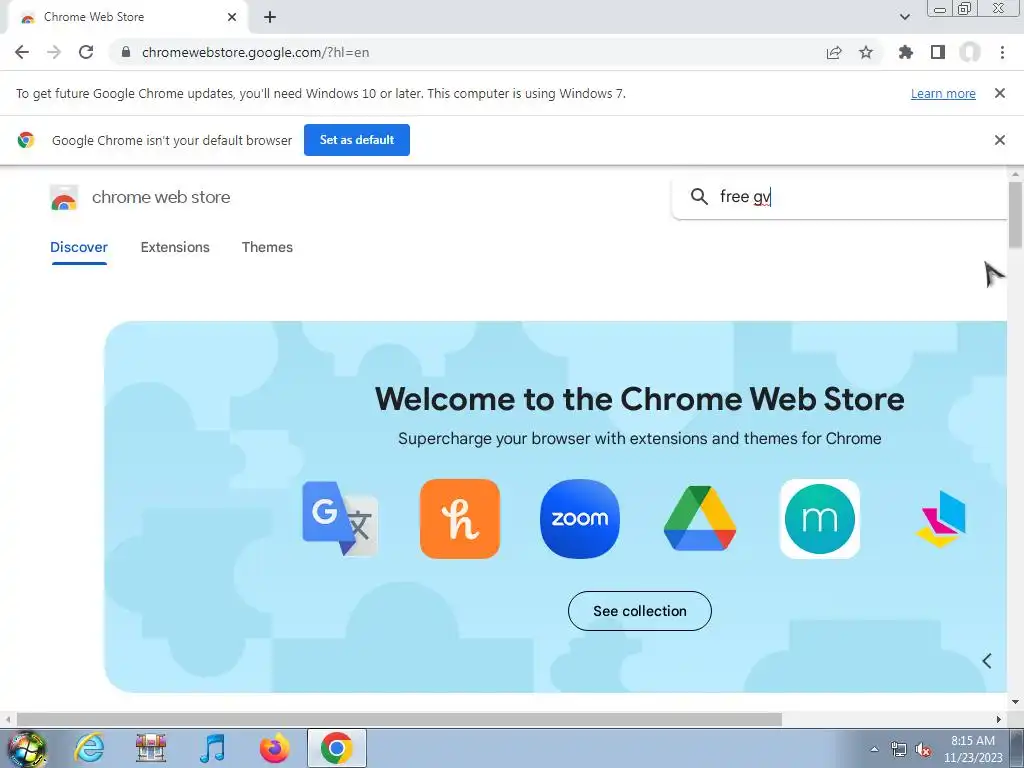Click the taskbar clock showing 8:15 AM
Viewport: 1024px width, 768px height.
click(972, 749)
